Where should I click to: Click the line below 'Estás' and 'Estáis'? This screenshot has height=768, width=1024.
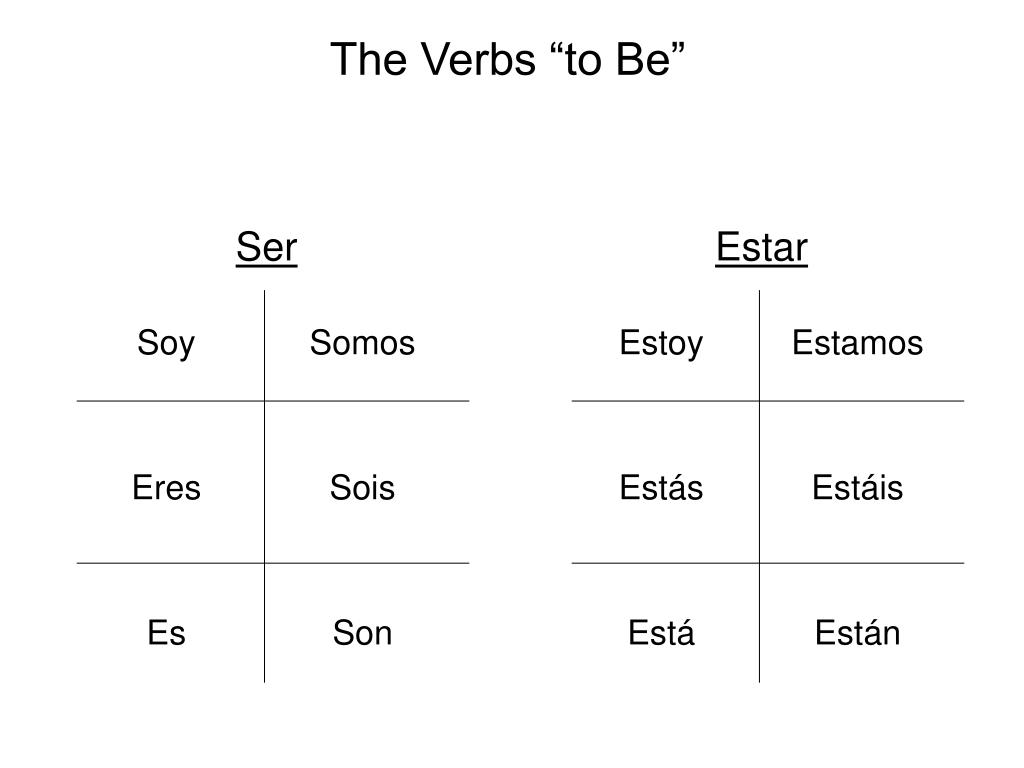point(768,563)
